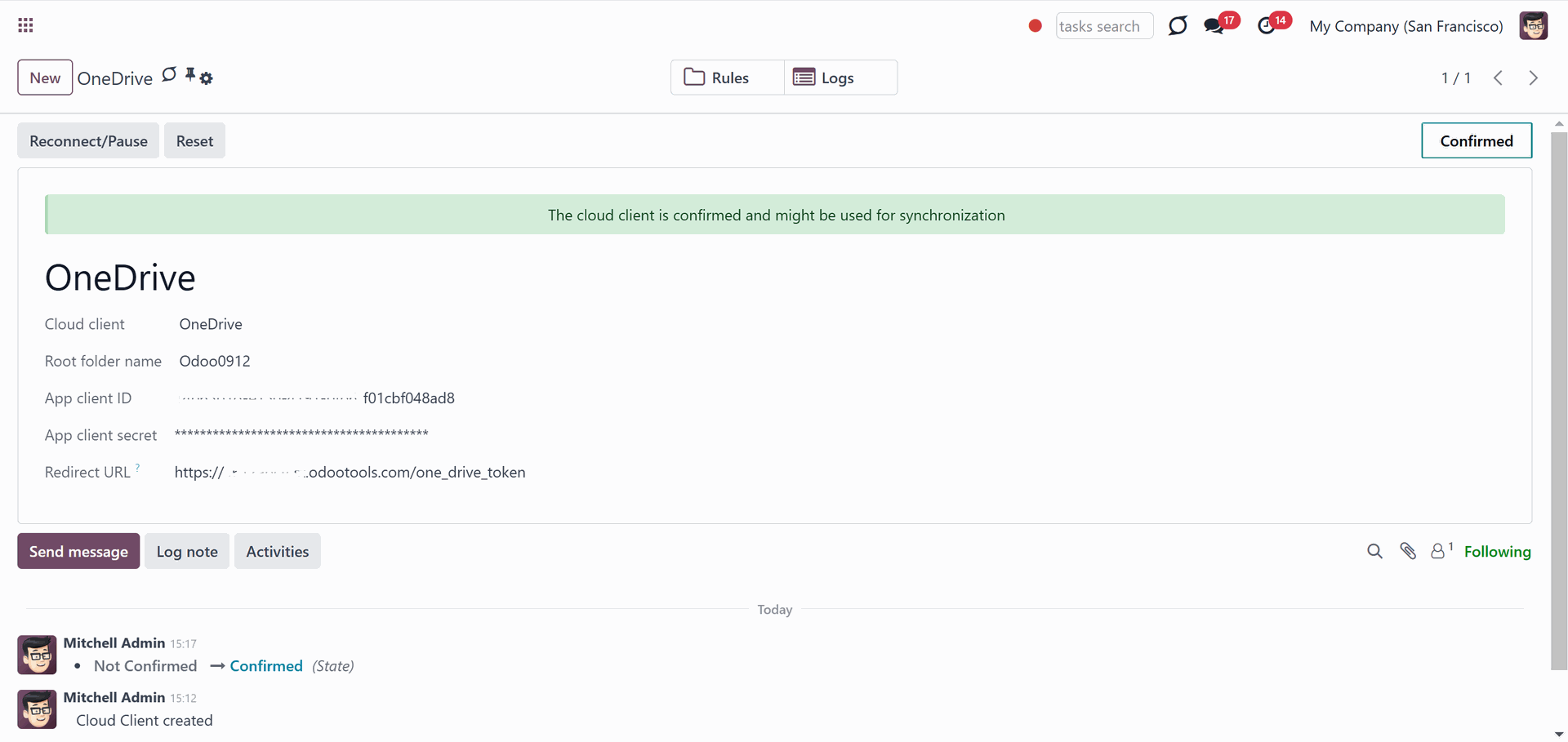Click the Cloud Client created message text
This screenshot has height=742, width=1568.
(145, 721)
